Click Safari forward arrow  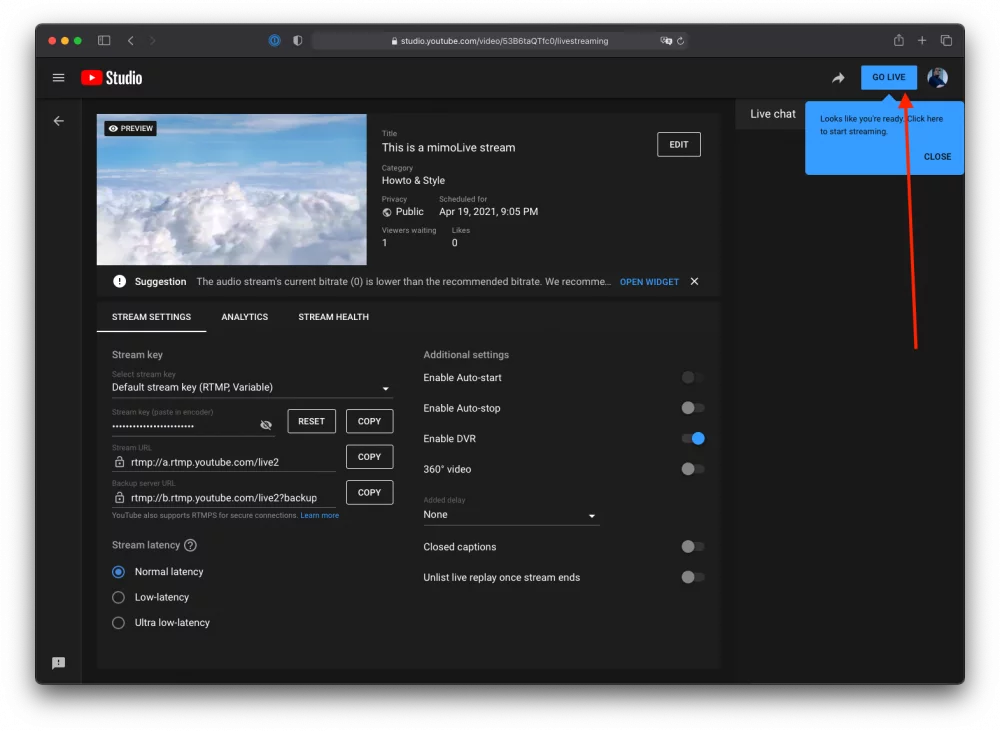[152, 40]
